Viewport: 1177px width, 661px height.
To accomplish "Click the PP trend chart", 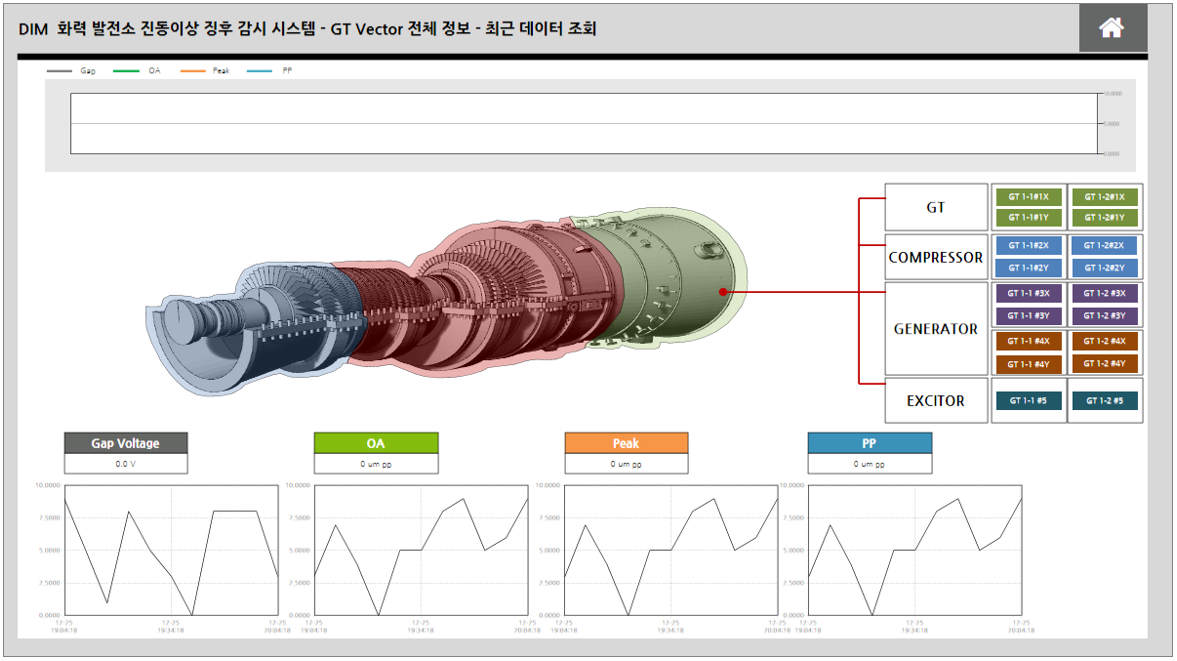I will [x=915, y=550].
